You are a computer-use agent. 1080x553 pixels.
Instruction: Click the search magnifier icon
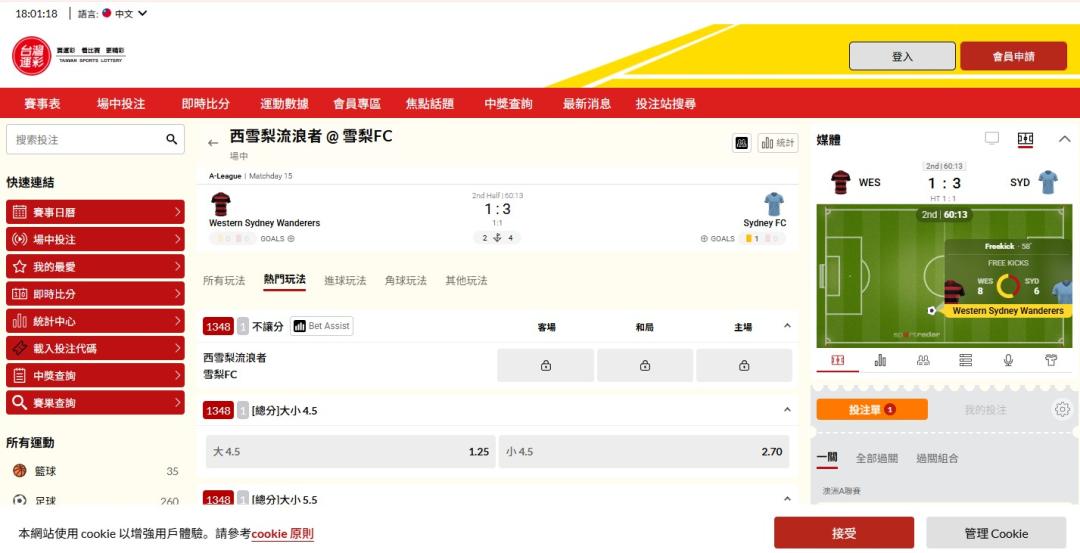tap(172, 140)
